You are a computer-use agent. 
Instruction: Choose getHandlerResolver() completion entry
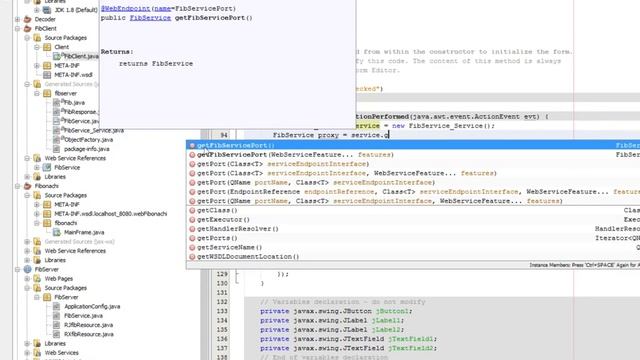pyautogui.click(x=413, y=229)
